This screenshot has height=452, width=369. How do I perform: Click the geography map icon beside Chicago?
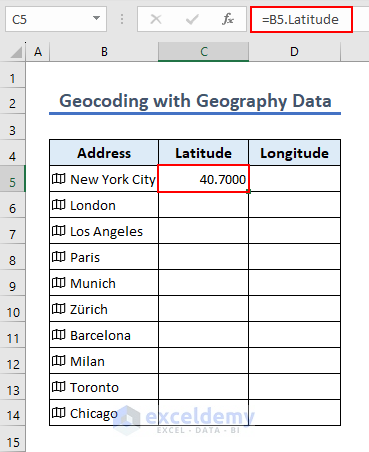click(x=59, y=413)
